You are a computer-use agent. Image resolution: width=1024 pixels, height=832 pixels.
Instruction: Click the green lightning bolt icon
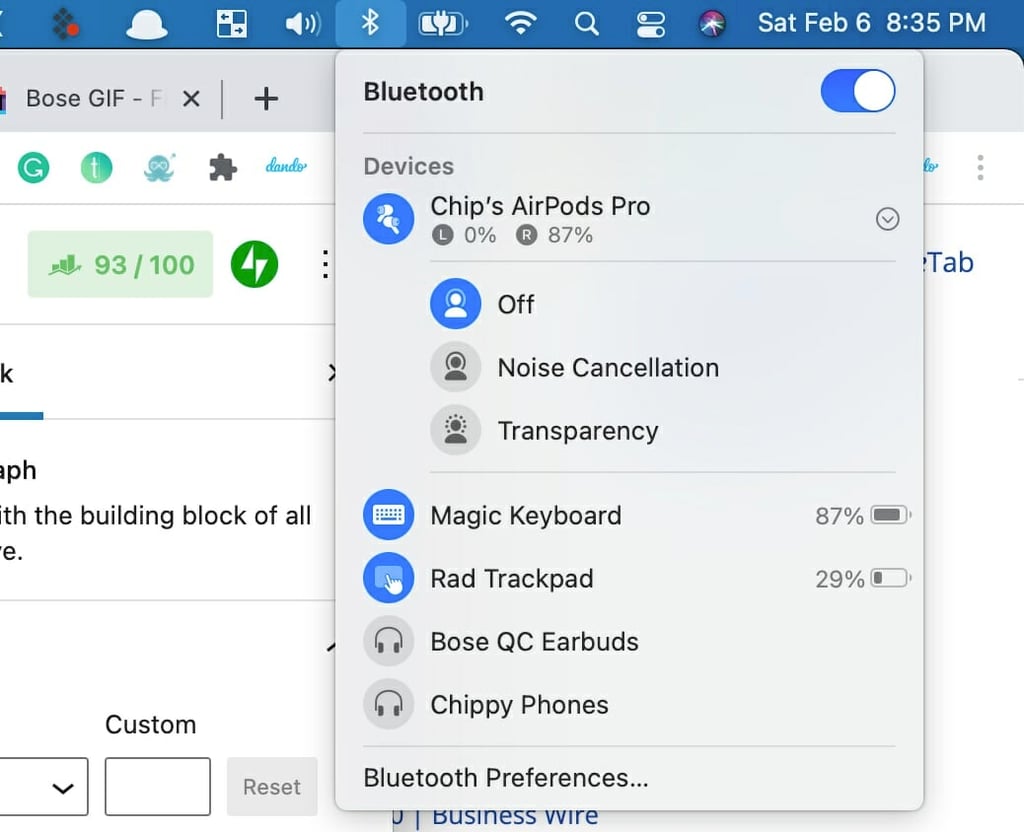click(255, 264)
